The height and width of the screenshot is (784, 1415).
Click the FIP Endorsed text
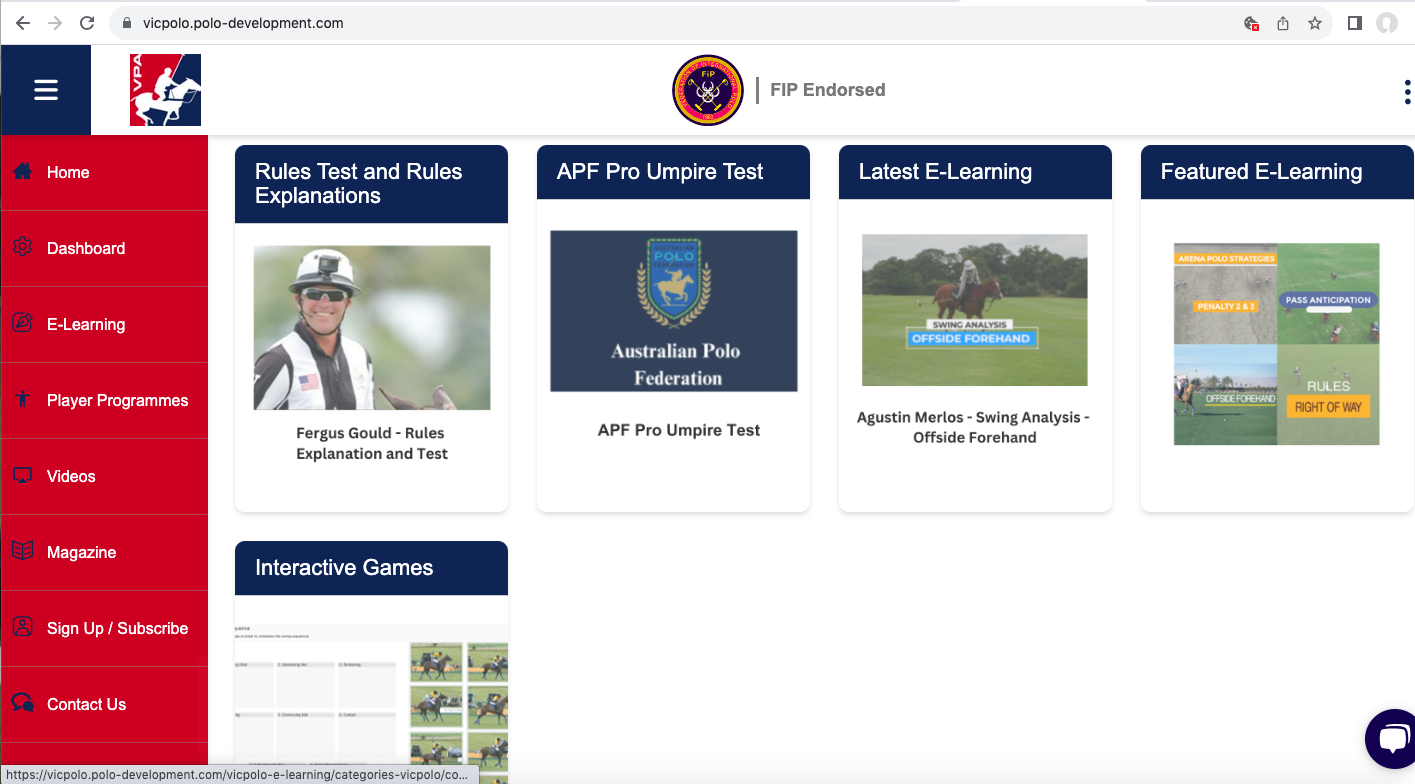(x=828, y=90)
